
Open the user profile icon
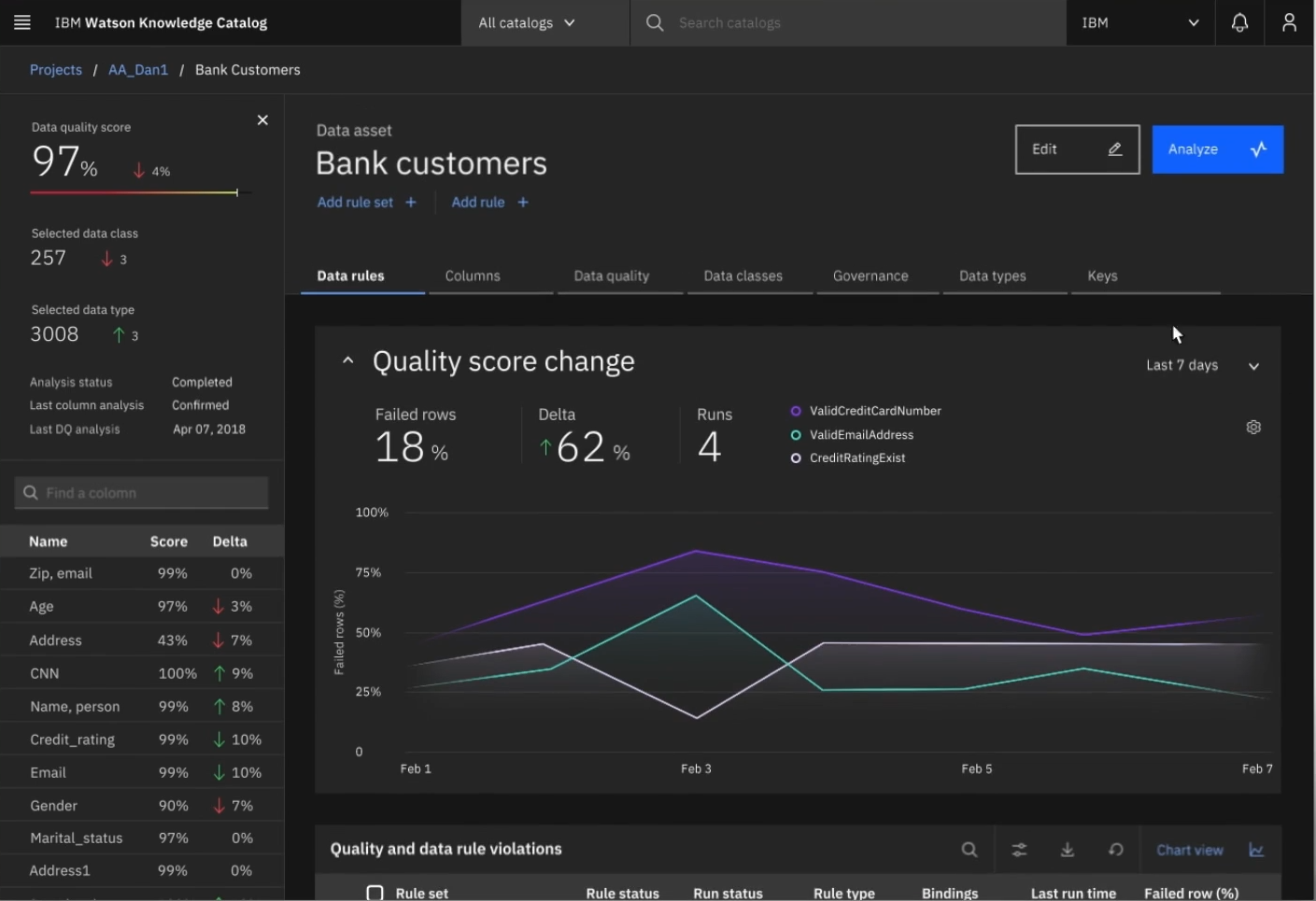(x=1289, y=22)
